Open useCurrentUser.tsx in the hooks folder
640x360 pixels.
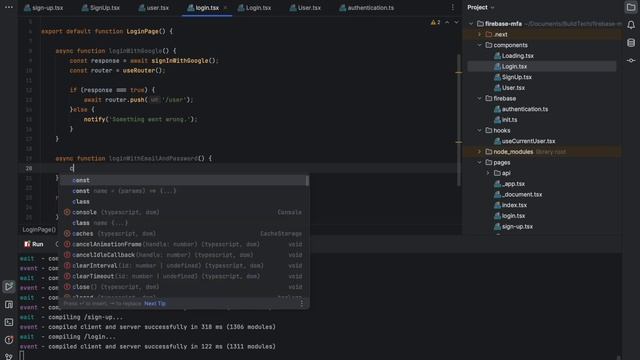click(x=528, y=141)
